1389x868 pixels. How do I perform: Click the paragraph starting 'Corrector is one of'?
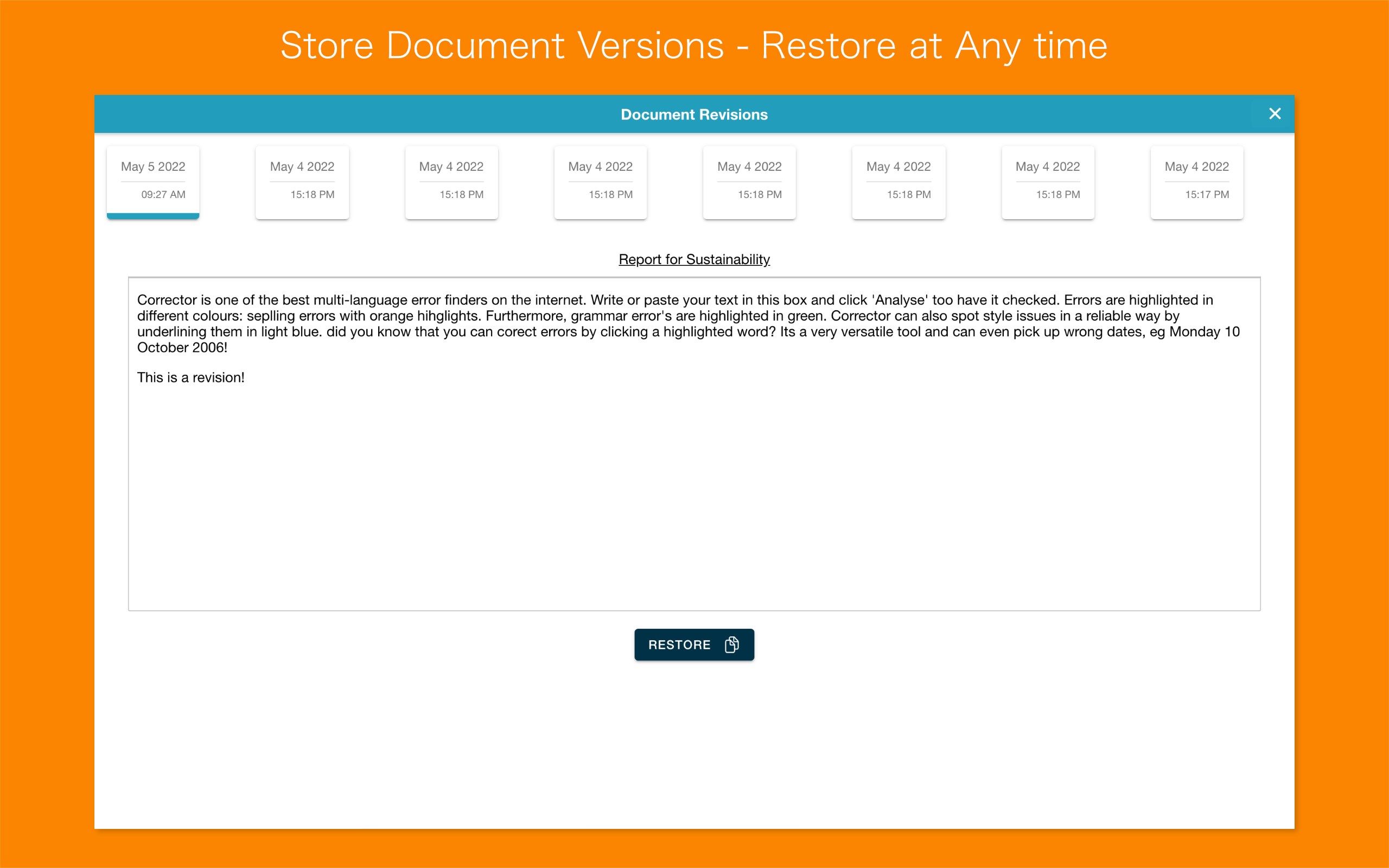pos(688,324)
